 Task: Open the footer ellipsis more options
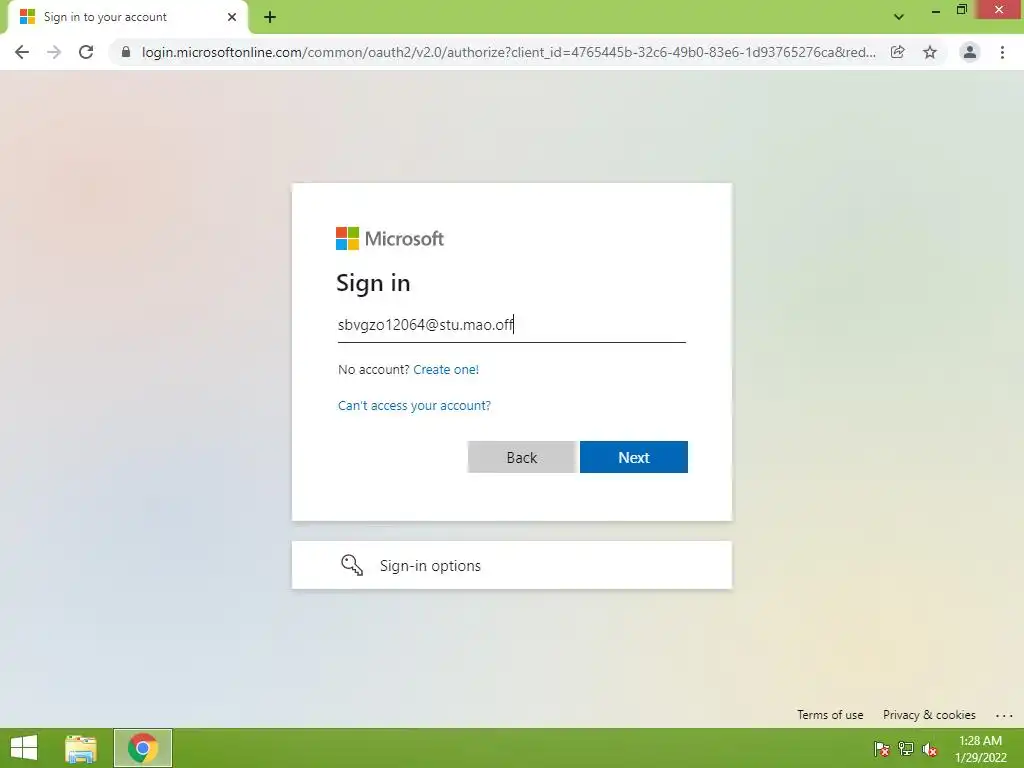(x=1004, y=716)
